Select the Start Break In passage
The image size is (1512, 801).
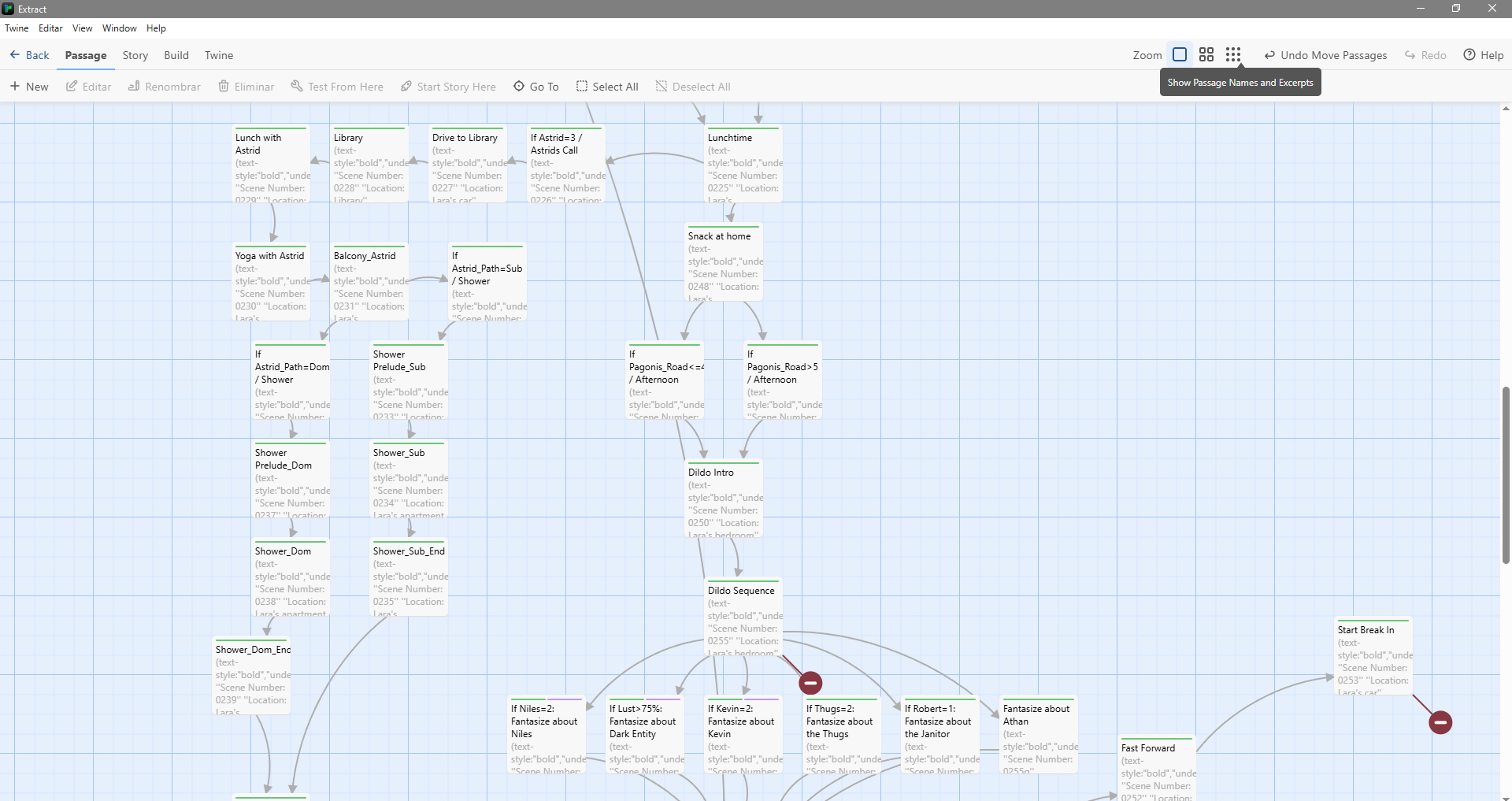(1373, 656)
